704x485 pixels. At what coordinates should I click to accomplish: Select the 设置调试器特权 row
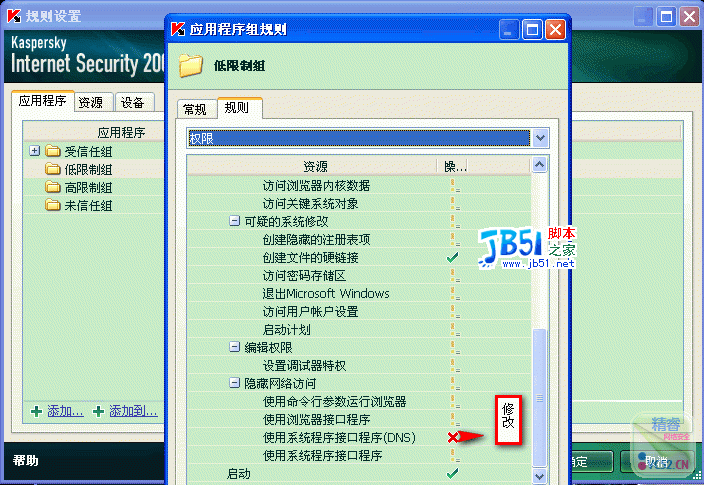(359, 365)
